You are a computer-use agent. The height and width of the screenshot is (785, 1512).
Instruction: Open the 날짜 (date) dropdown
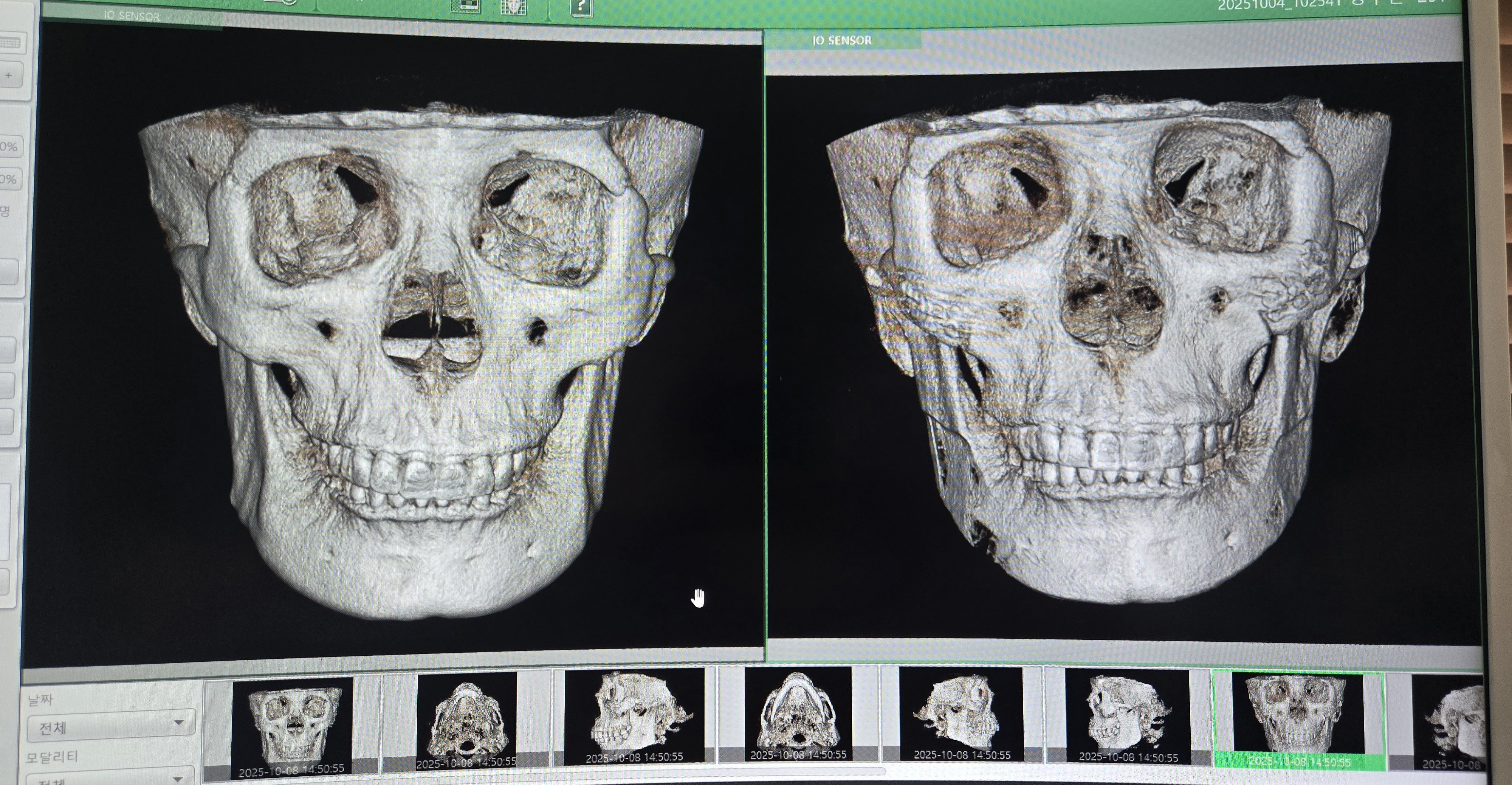[111, 726]
